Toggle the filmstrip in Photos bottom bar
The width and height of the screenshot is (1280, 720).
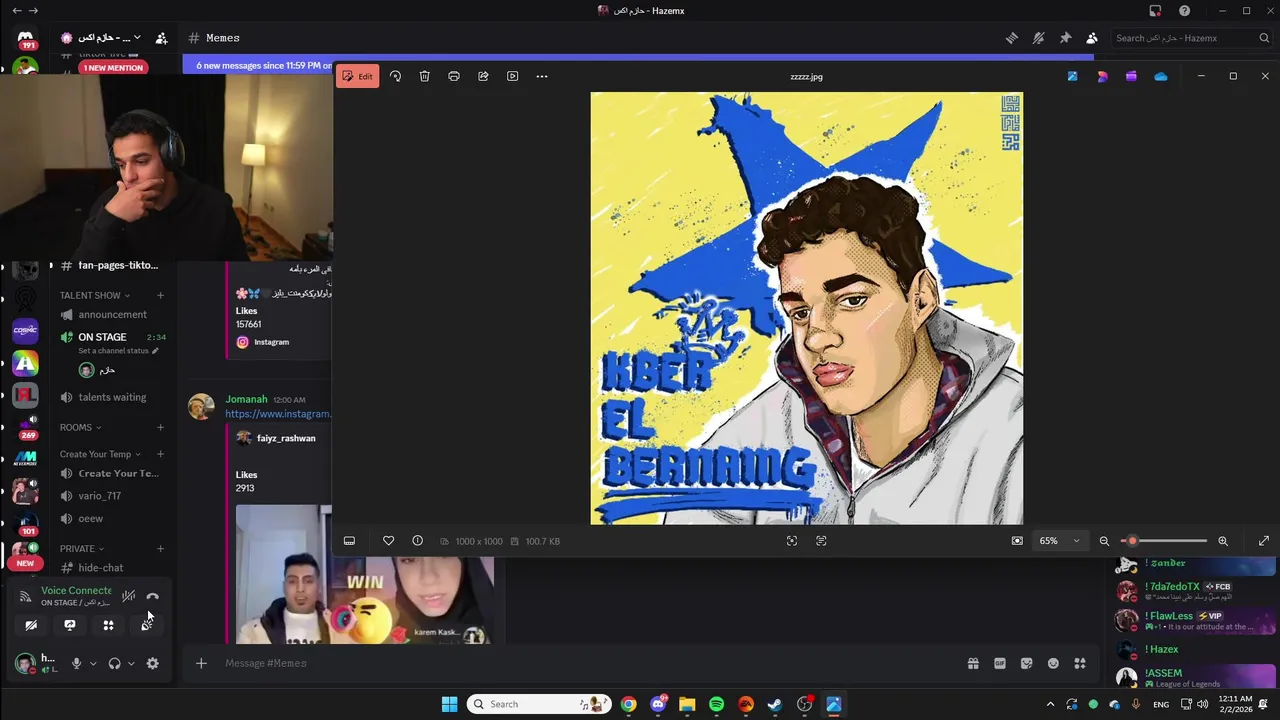tap(349, 541)
